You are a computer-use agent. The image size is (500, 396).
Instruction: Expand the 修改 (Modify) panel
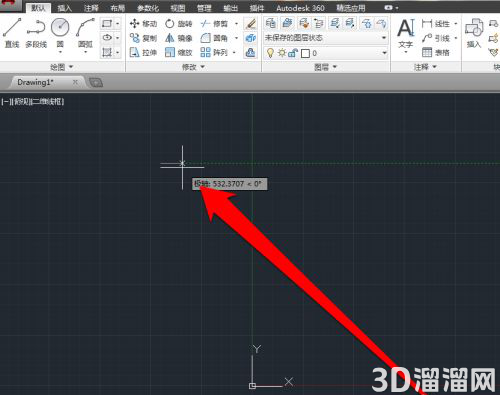(193, 67)
